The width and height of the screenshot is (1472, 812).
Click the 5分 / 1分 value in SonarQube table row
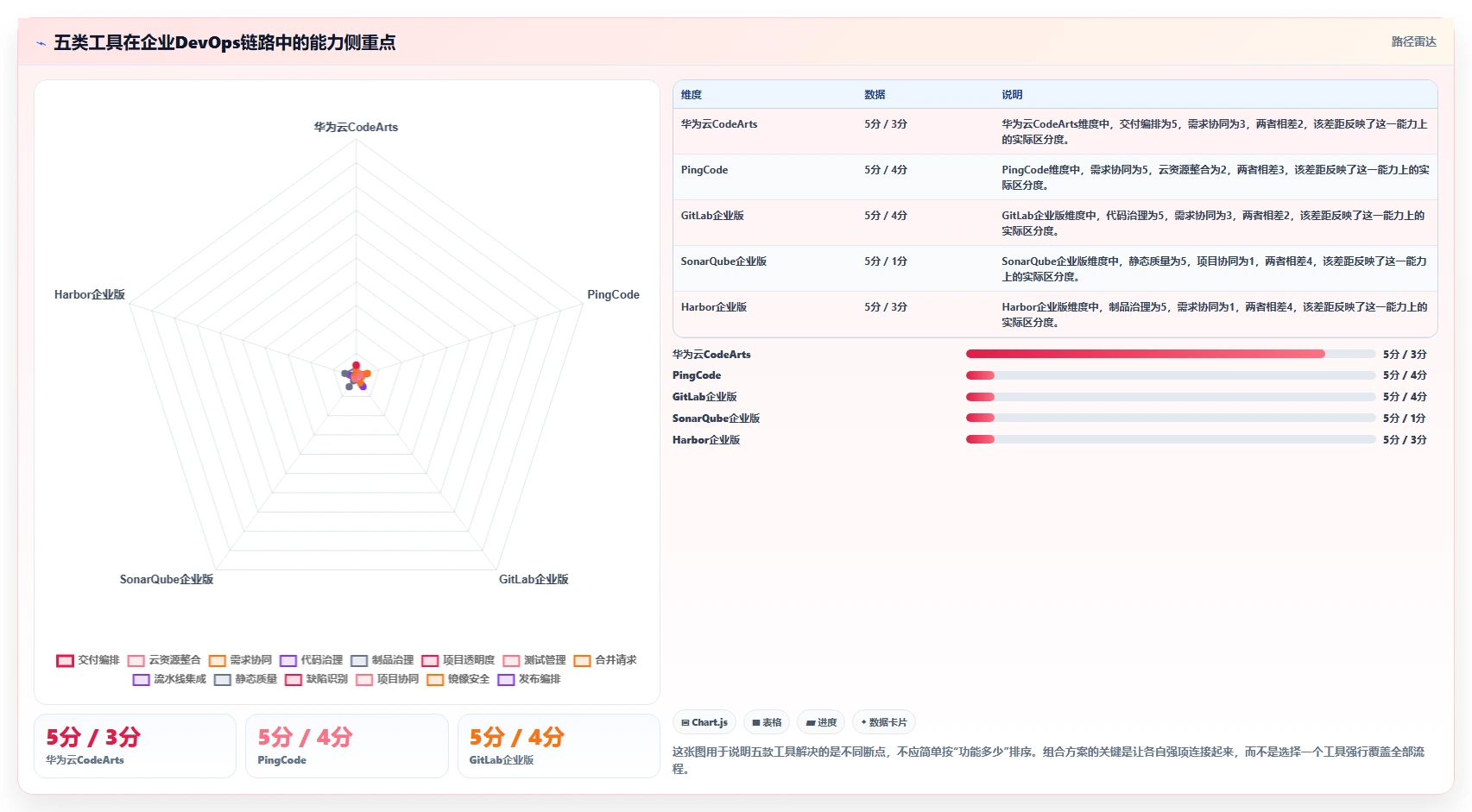click(x=886, y=261)
